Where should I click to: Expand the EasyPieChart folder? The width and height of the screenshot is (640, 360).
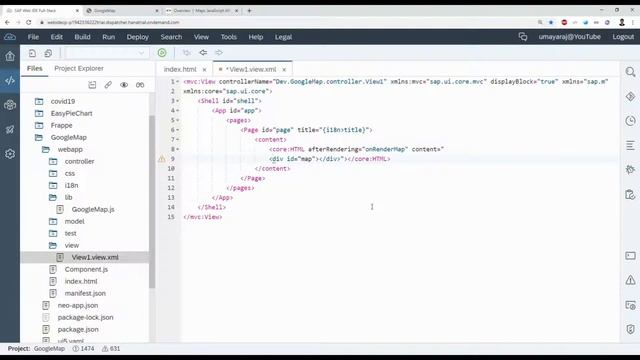click(39, 113)
